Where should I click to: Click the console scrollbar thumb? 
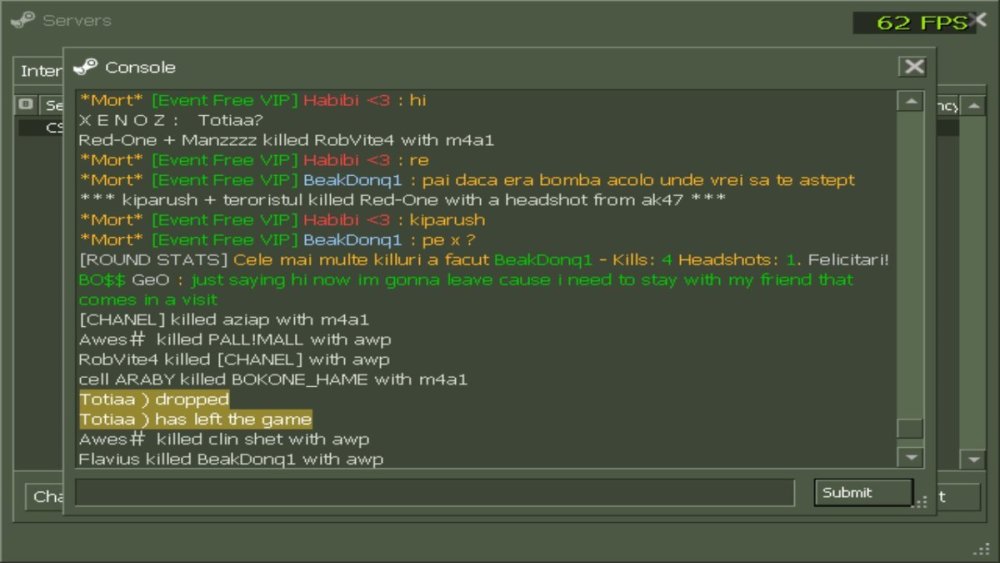click(910, 428)
